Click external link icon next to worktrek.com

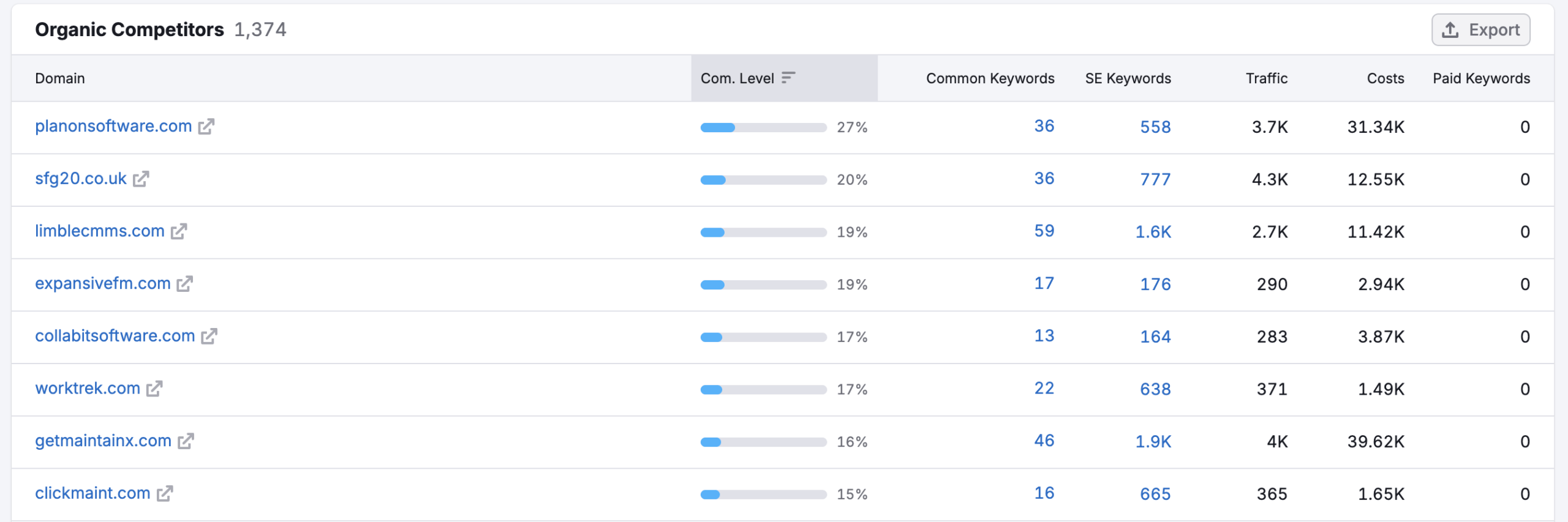point(154,389)
